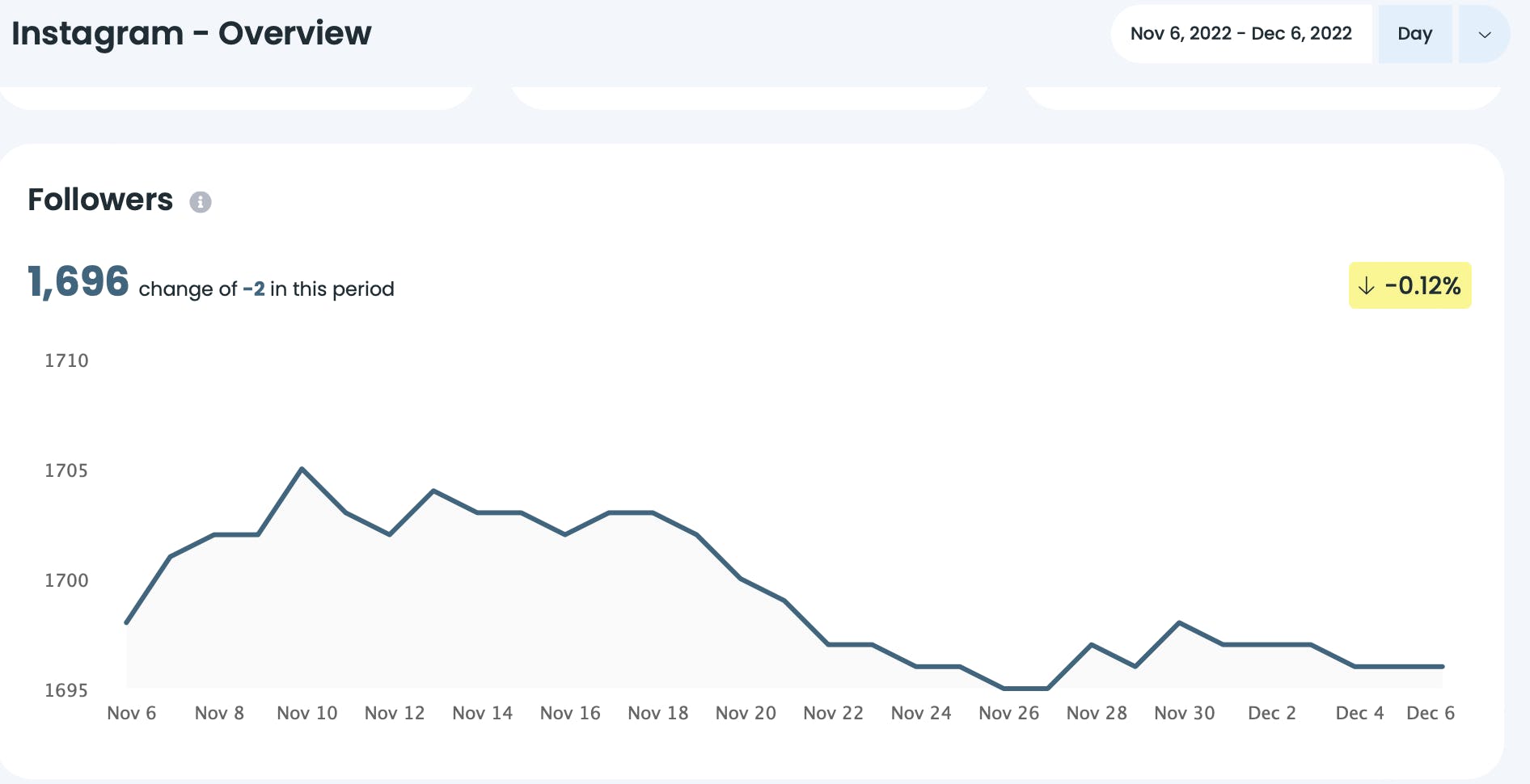Click the Nov 10 x-axis label
Viewport: 1530px width, 784px height.
pos(307,713)
